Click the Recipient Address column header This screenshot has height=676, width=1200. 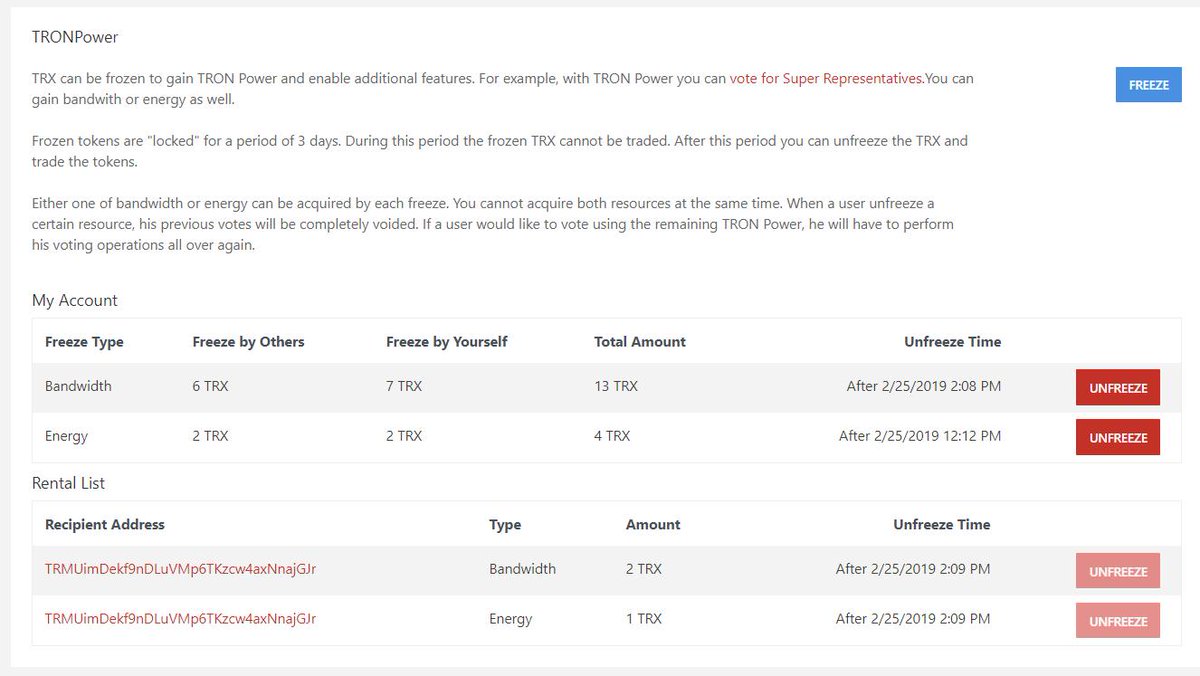[x=105, y=524]
